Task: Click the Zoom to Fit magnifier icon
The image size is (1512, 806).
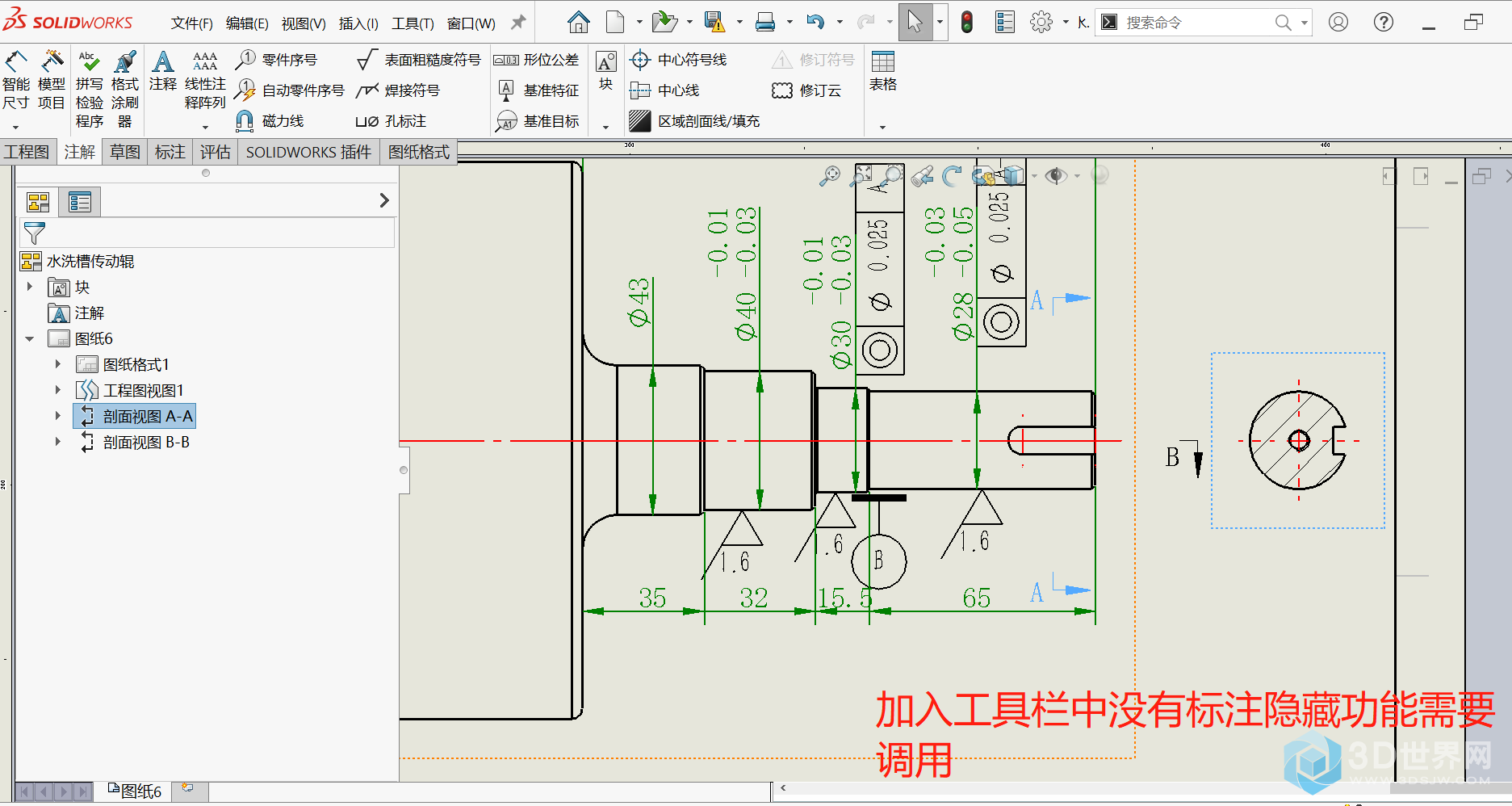Action: tap(829, 175)
